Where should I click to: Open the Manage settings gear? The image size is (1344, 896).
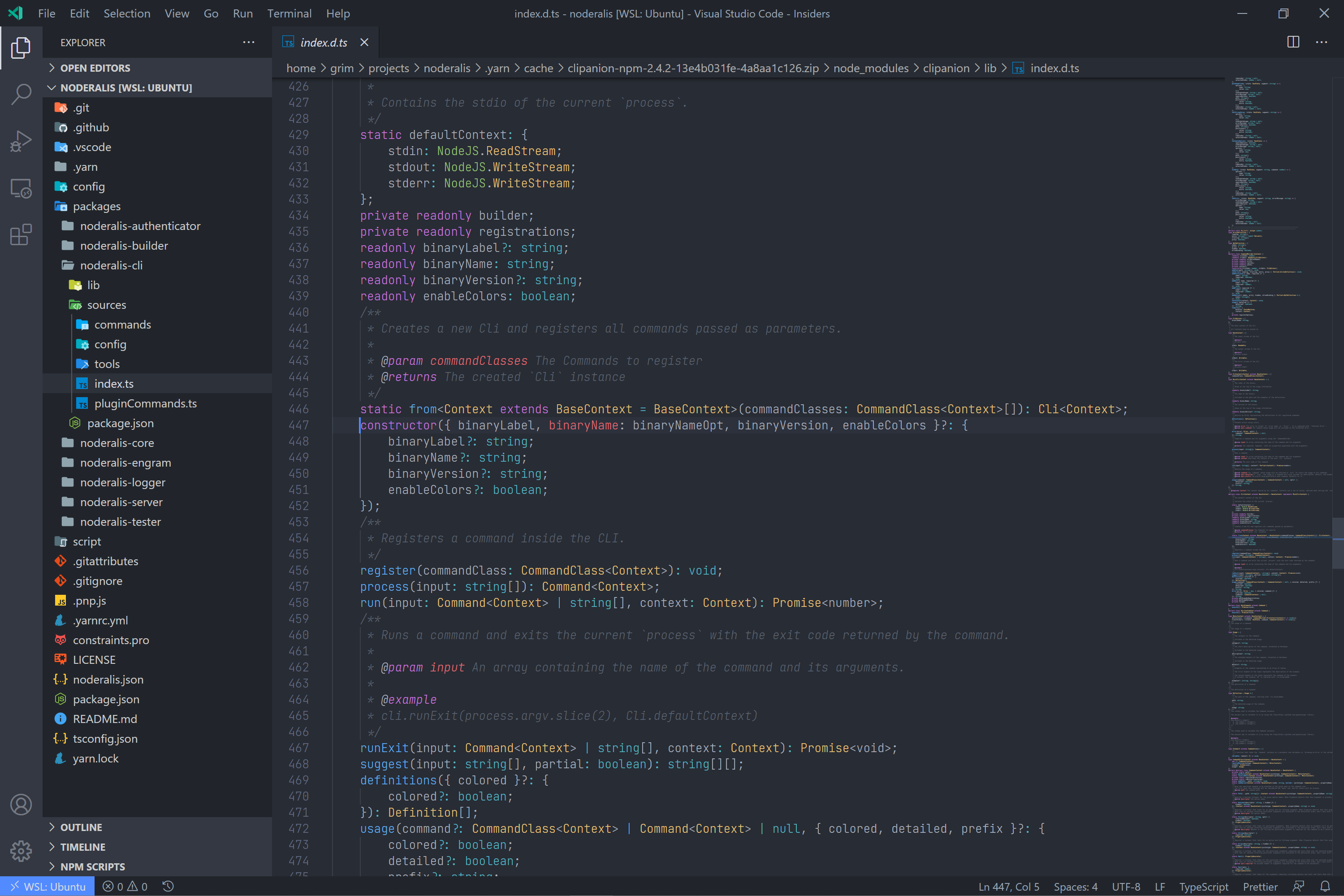tap(21, 851)
